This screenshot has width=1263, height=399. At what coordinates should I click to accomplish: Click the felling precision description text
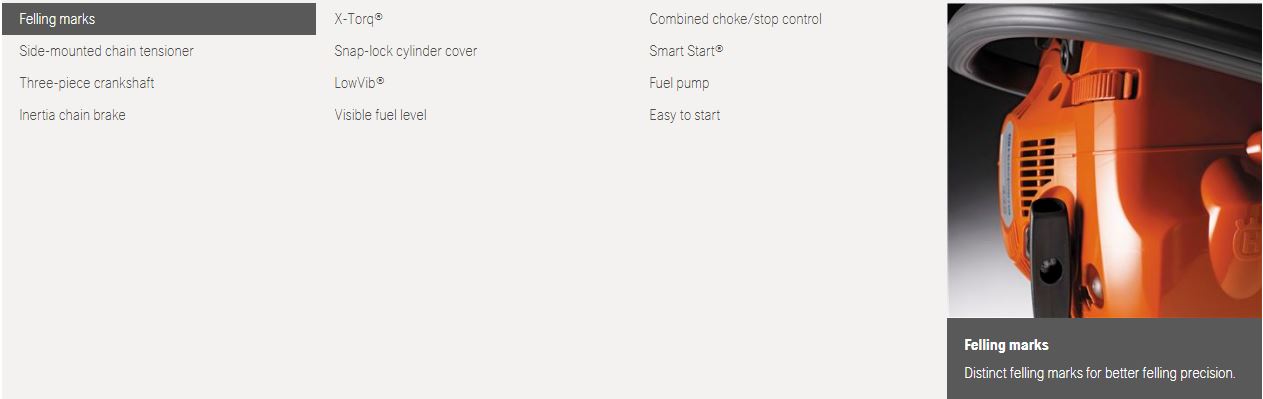(1100, 373)
